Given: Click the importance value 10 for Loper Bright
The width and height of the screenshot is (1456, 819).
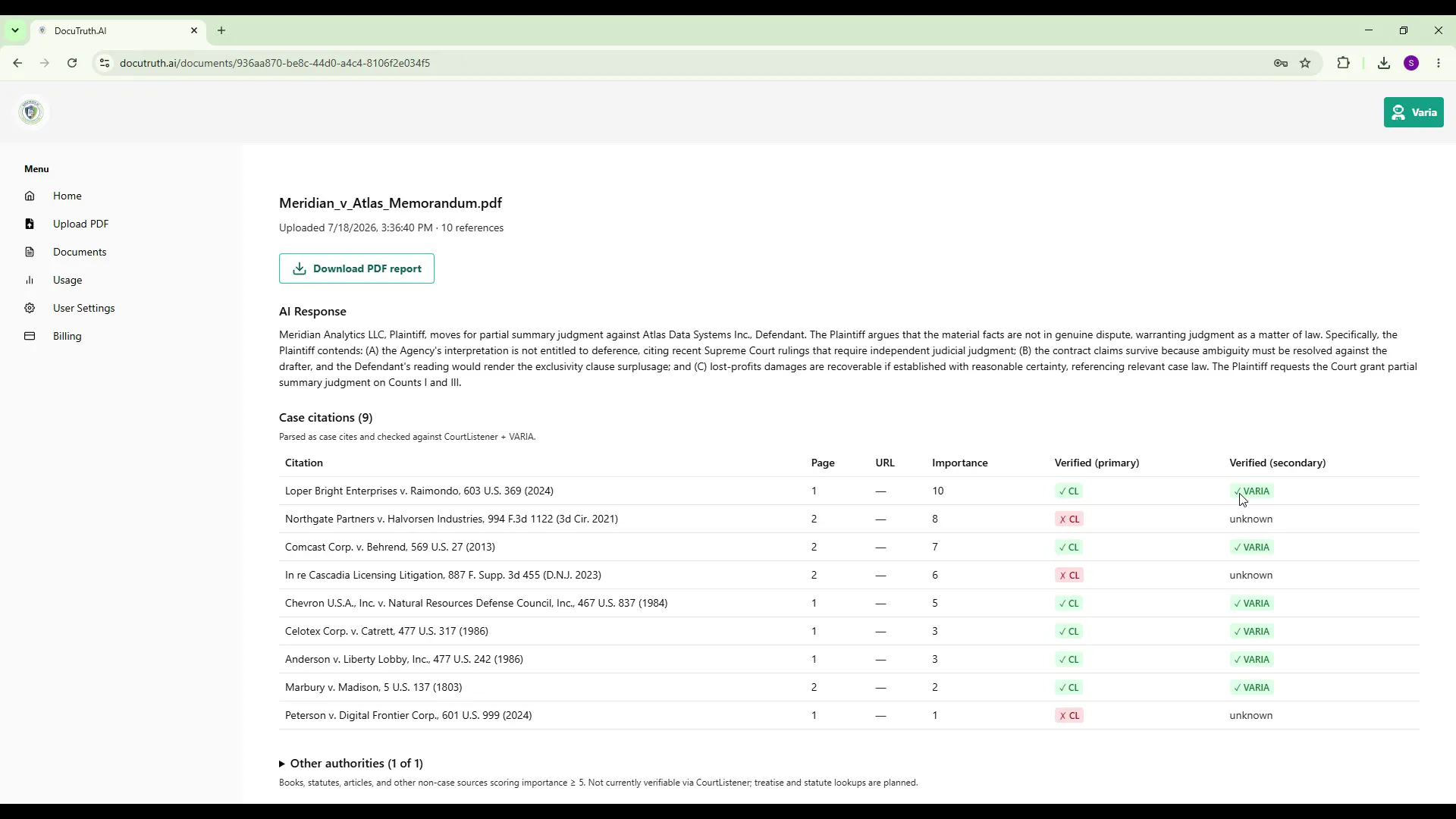Looking at the screenshot, I should [938, 491].
